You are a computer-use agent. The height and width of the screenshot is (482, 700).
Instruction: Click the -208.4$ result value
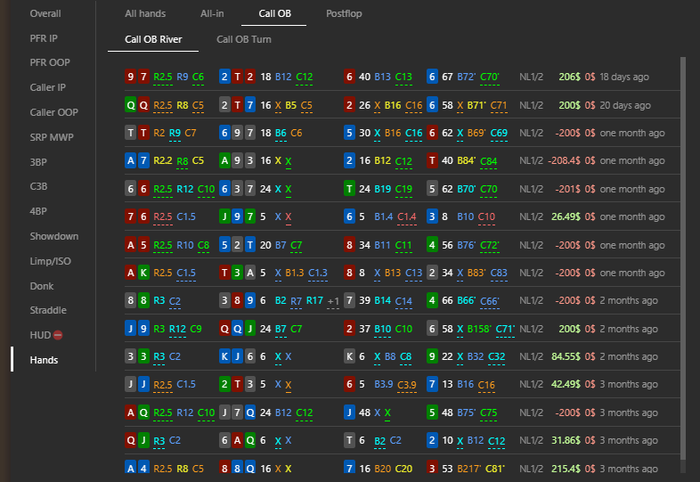[564, 161]
